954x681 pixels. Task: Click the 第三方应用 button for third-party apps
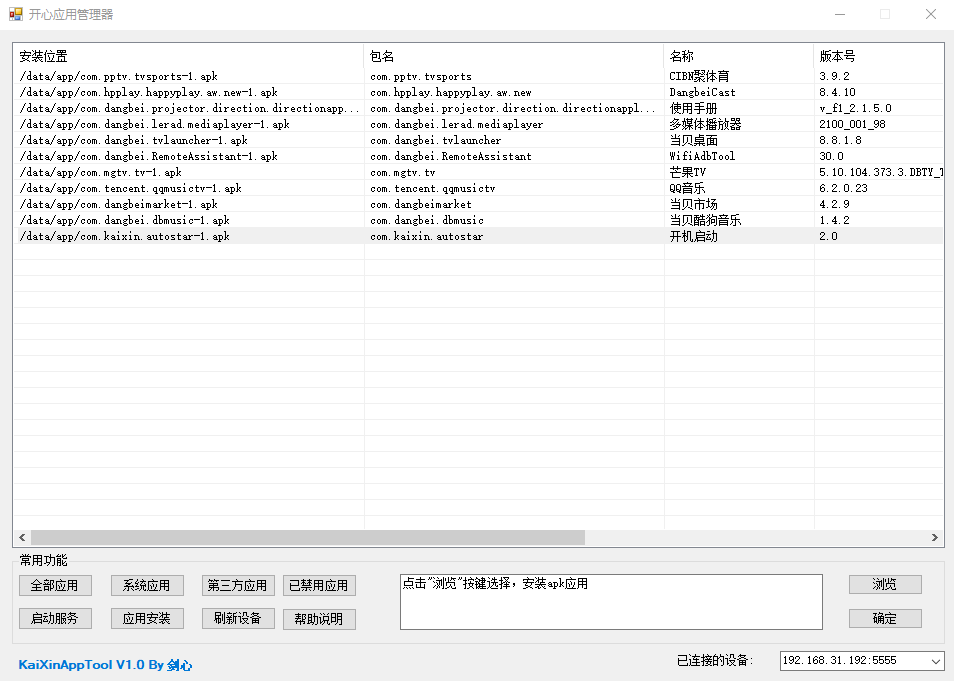click(x=237, y=585)
